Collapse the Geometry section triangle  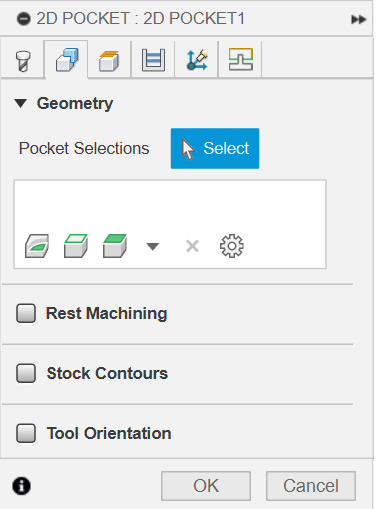click(21, 103)
